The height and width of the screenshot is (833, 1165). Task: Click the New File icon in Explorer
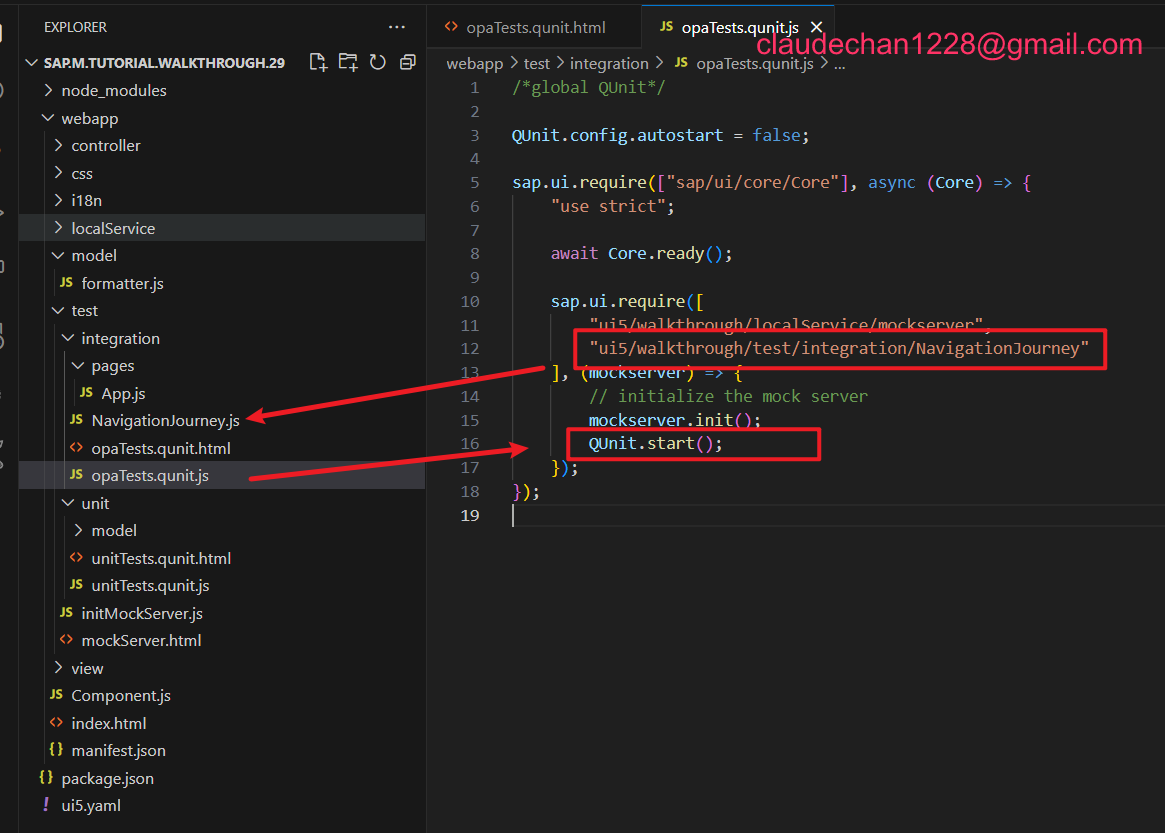pos(318,62)
